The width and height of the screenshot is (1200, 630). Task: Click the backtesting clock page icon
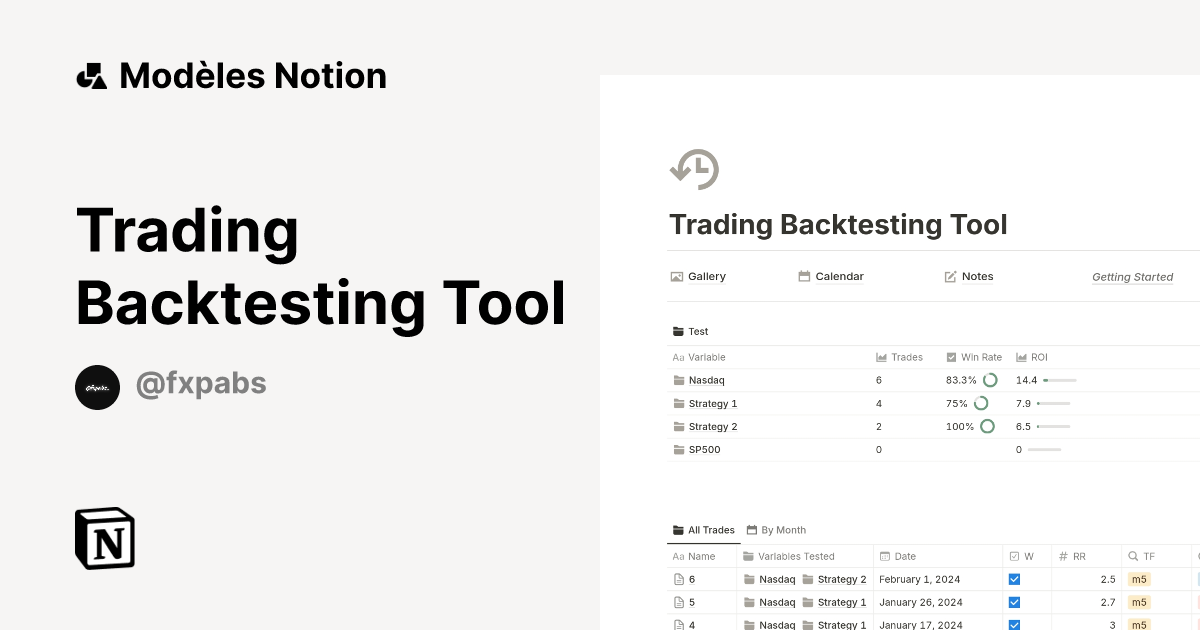pos(694,168)
